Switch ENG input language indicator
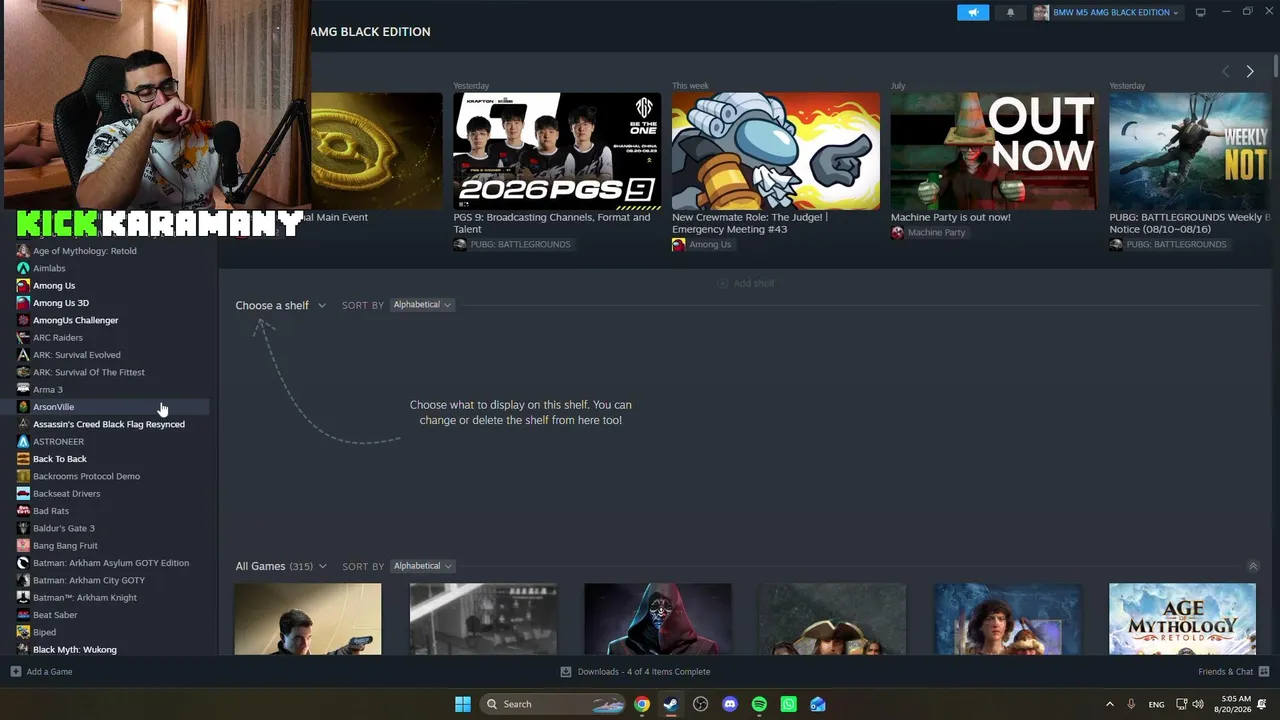This screenshot has height=720, width=1280. [1156, 704]
